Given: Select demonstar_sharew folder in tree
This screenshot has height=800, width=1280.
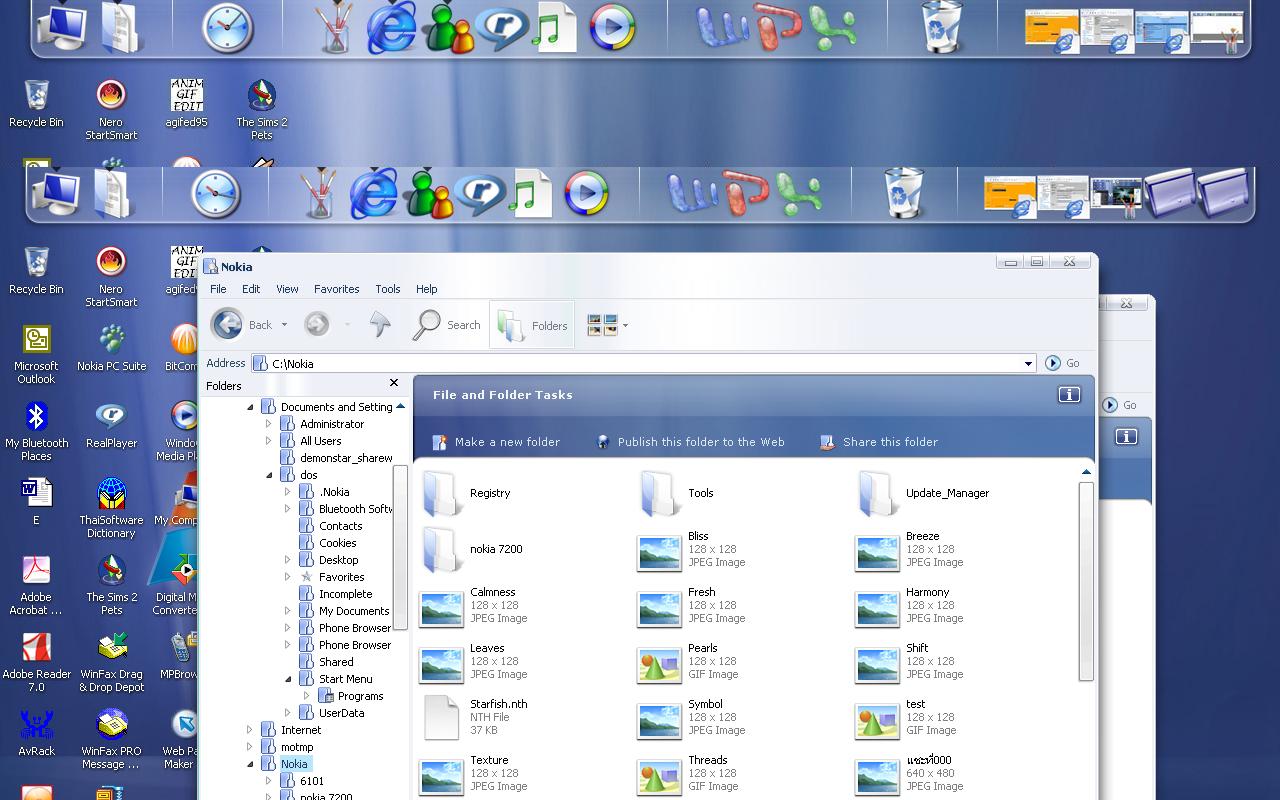Looking at the screenshot, I should tap(346, 458).
